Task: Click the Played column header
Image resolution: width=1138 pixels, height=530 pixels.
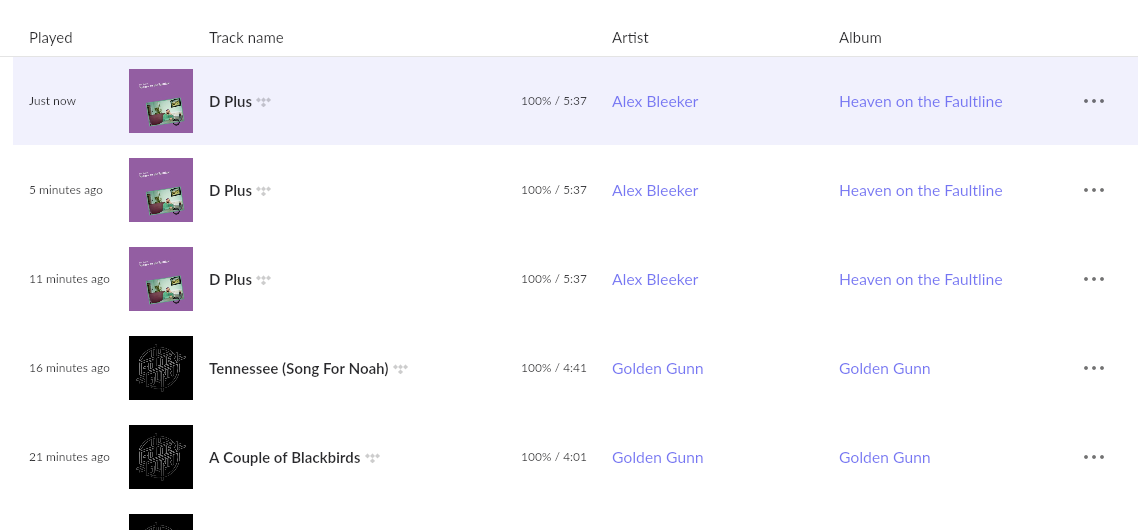Action: [x=51, y=38]
